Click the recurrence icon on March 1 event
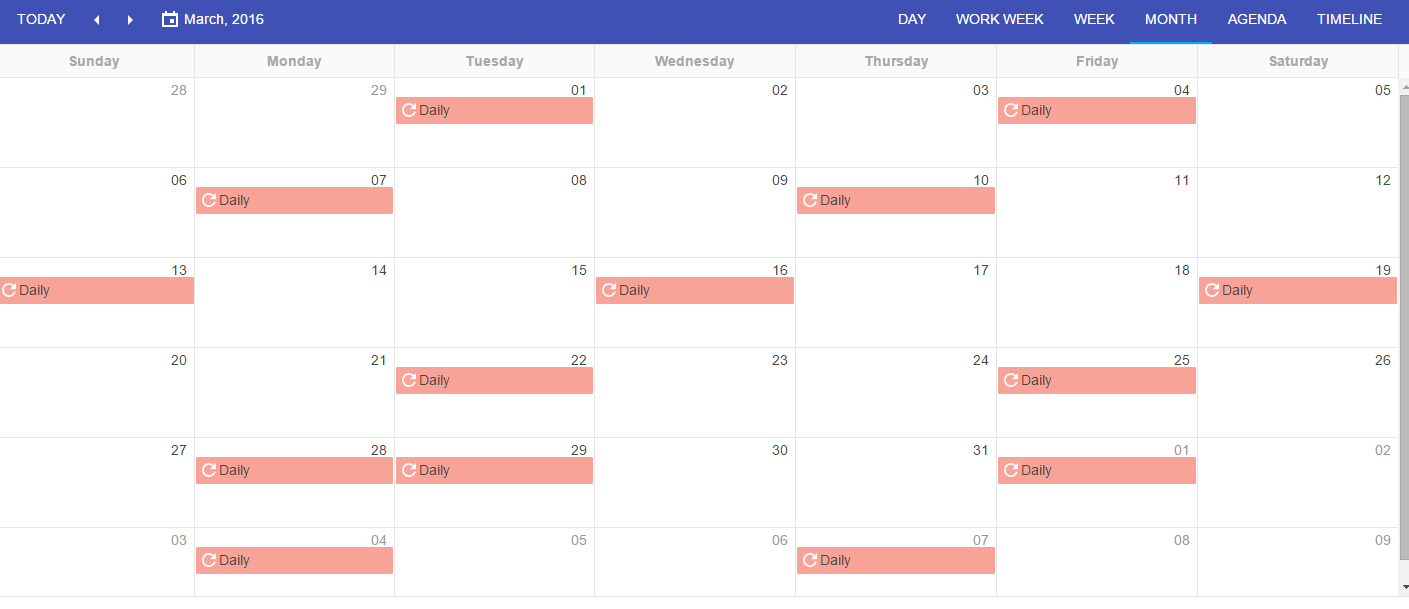The width and height of the screenshot is (1409, 609). click(x=408, y=110)
